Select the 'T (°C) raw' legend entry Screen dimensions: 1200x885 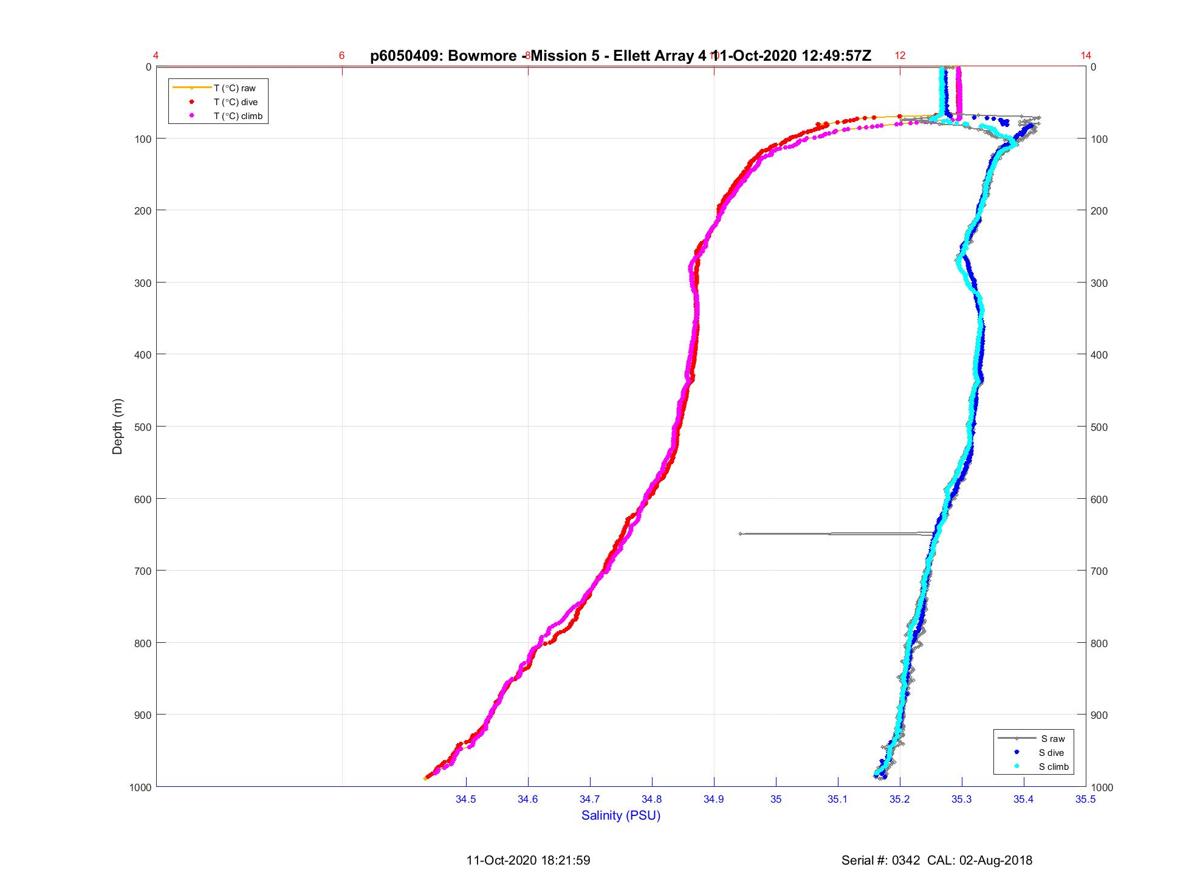220,88
